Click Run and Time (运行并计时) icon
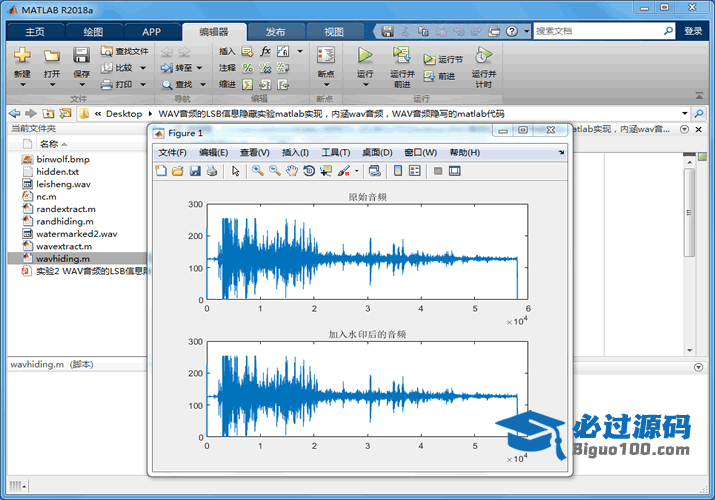The width and height of the screenshot is (715, 500). click(483, 55)
